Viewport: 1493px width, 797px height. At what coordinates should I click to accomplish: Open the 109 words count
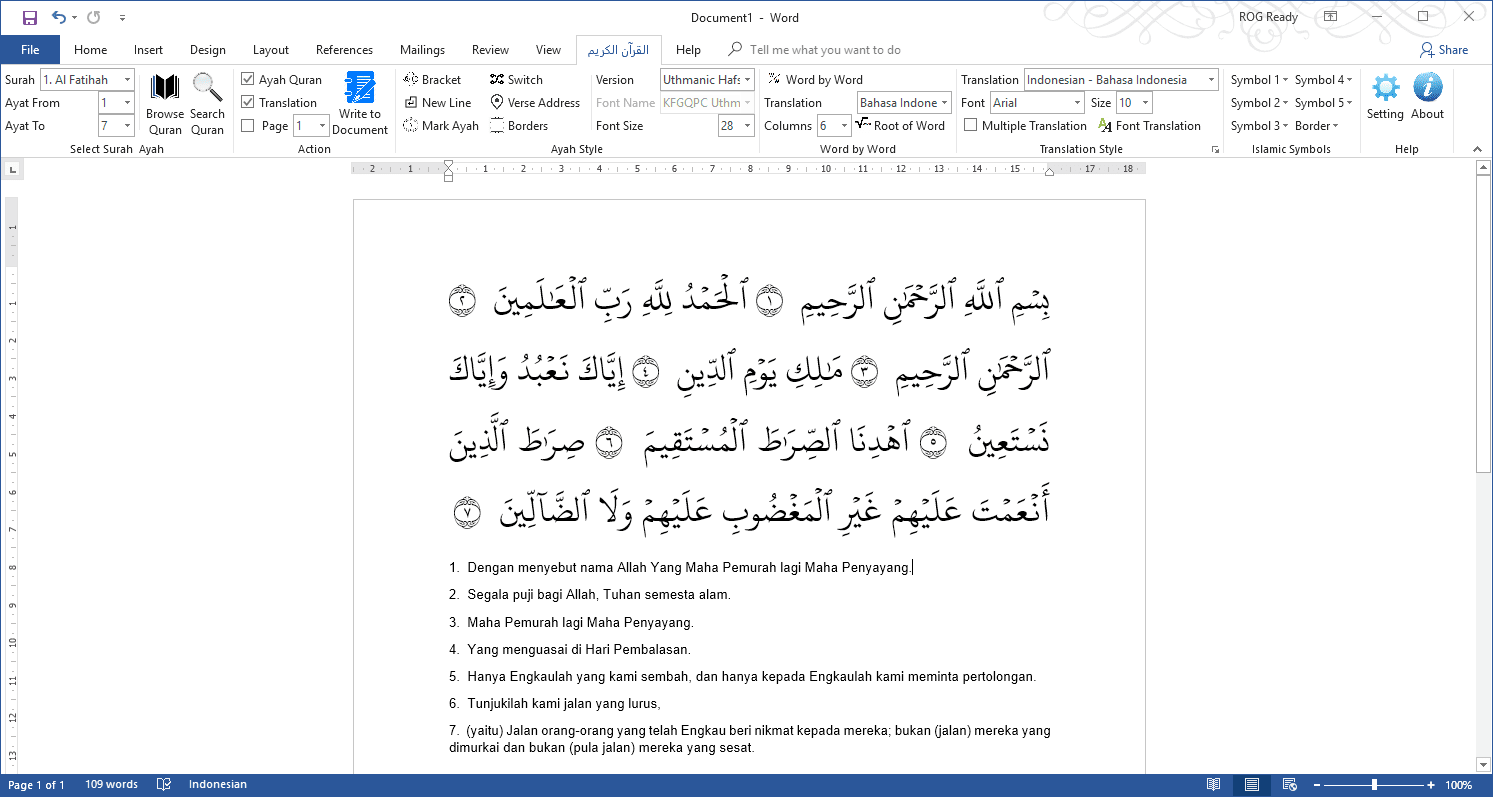[x=111, y=785]
